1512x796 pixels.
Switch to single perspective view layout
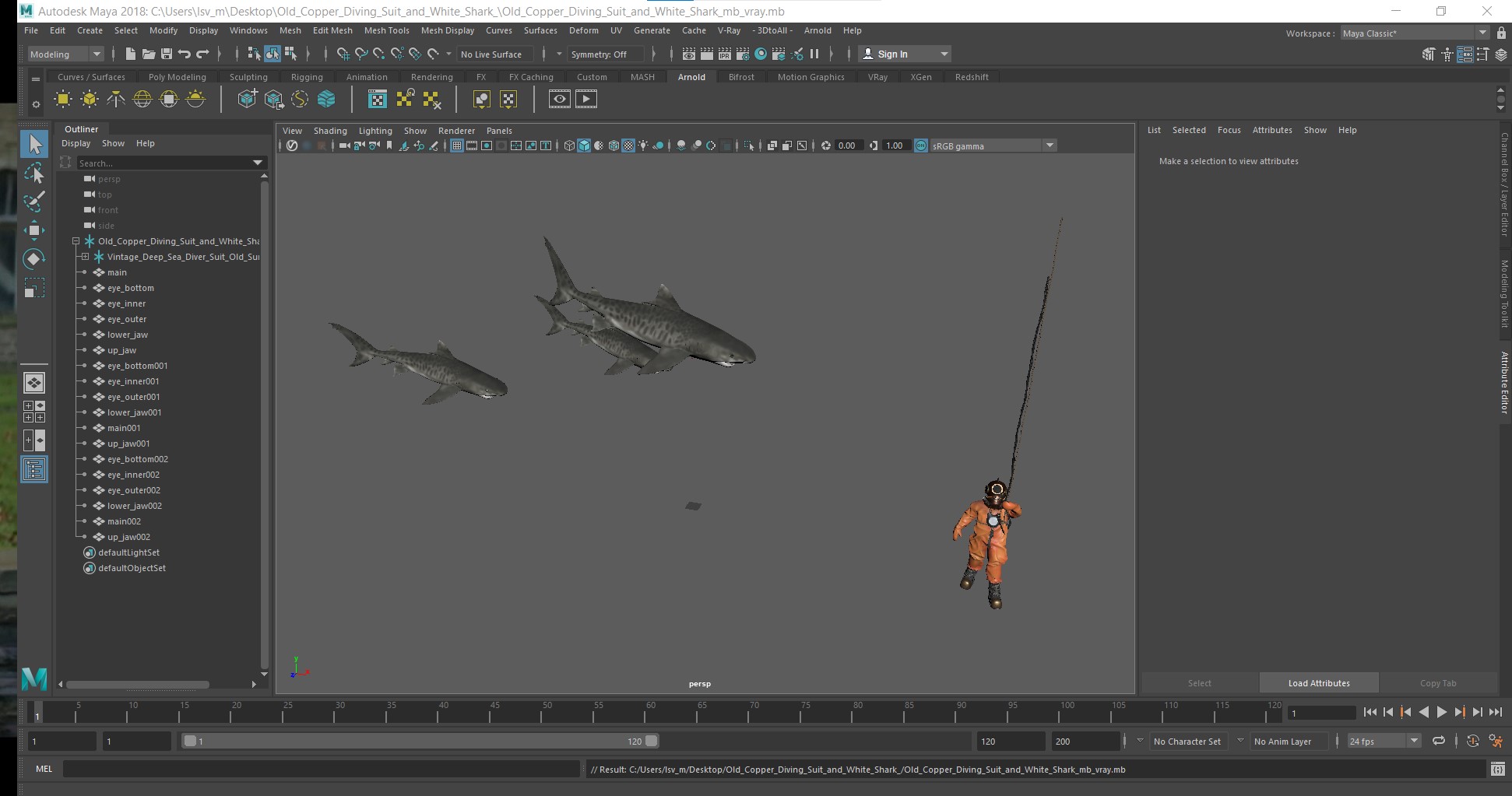pyautogui.click(x=34, y=383)
